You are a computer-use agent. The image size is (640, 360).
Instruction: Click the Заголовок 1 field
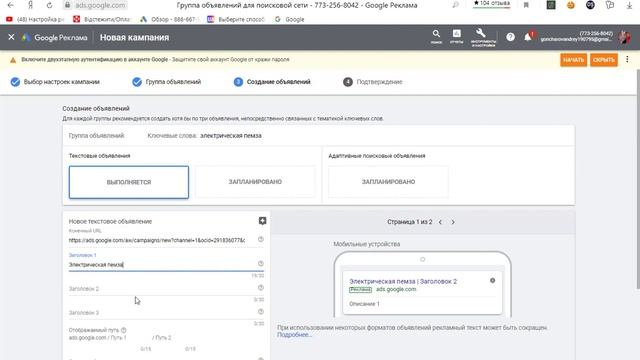(162, 264)
